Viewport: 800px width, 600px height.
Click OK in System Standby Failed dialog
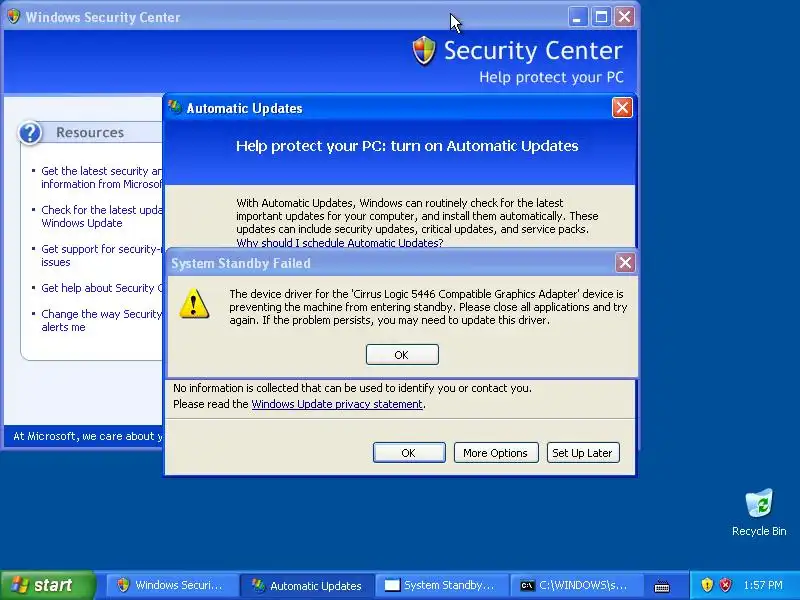tap(402, 355)
